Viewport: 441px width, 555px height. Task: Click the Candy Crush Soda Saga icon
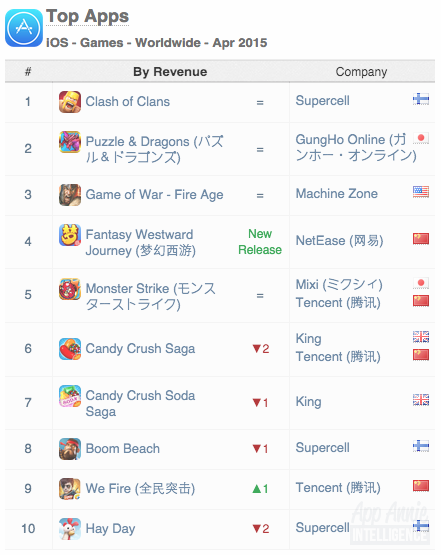(70, 396)
